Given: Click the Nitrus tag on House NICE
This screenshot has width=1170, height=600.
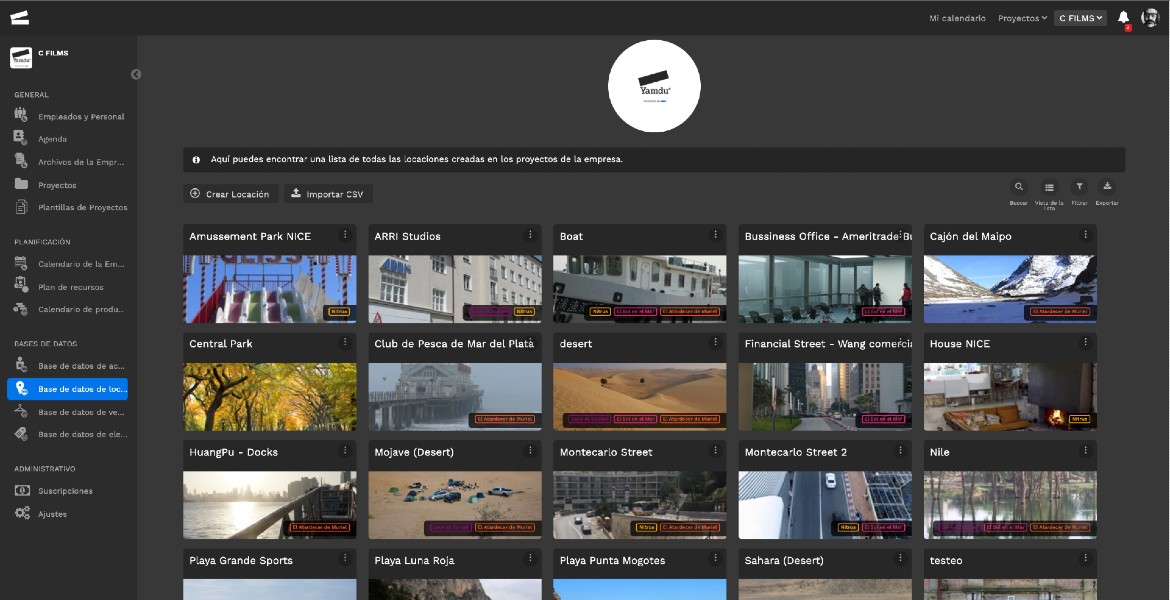Looking at the screenshot, I should (1080, 419).
